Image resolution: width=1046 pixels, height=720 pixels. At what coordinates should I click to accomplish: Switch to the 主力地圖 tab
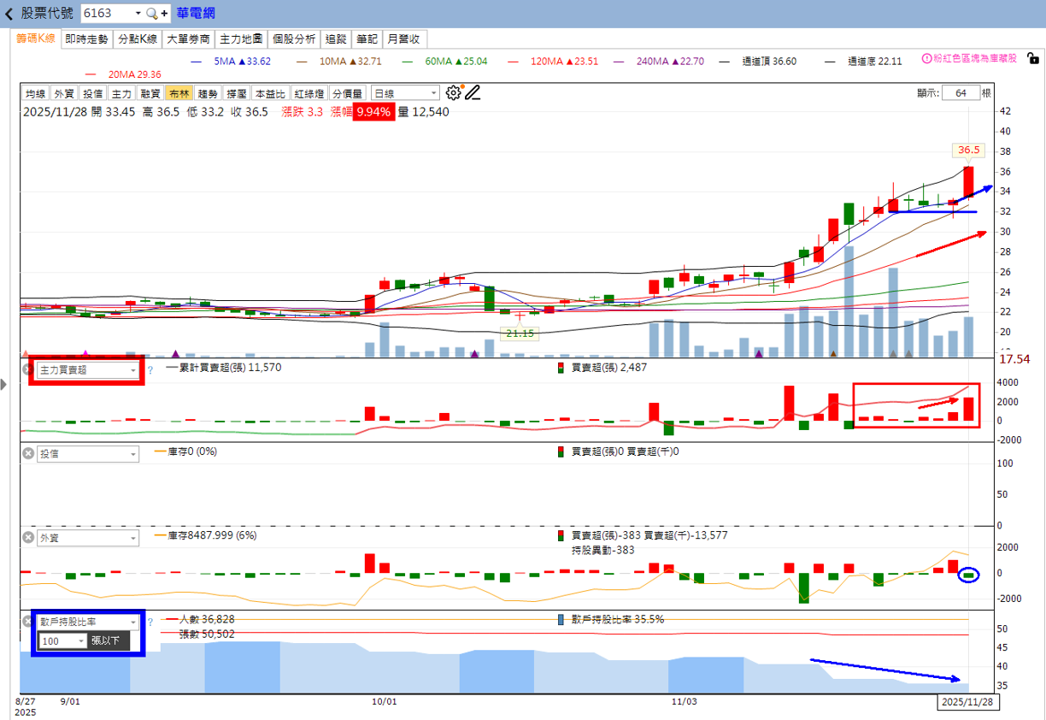241,39
